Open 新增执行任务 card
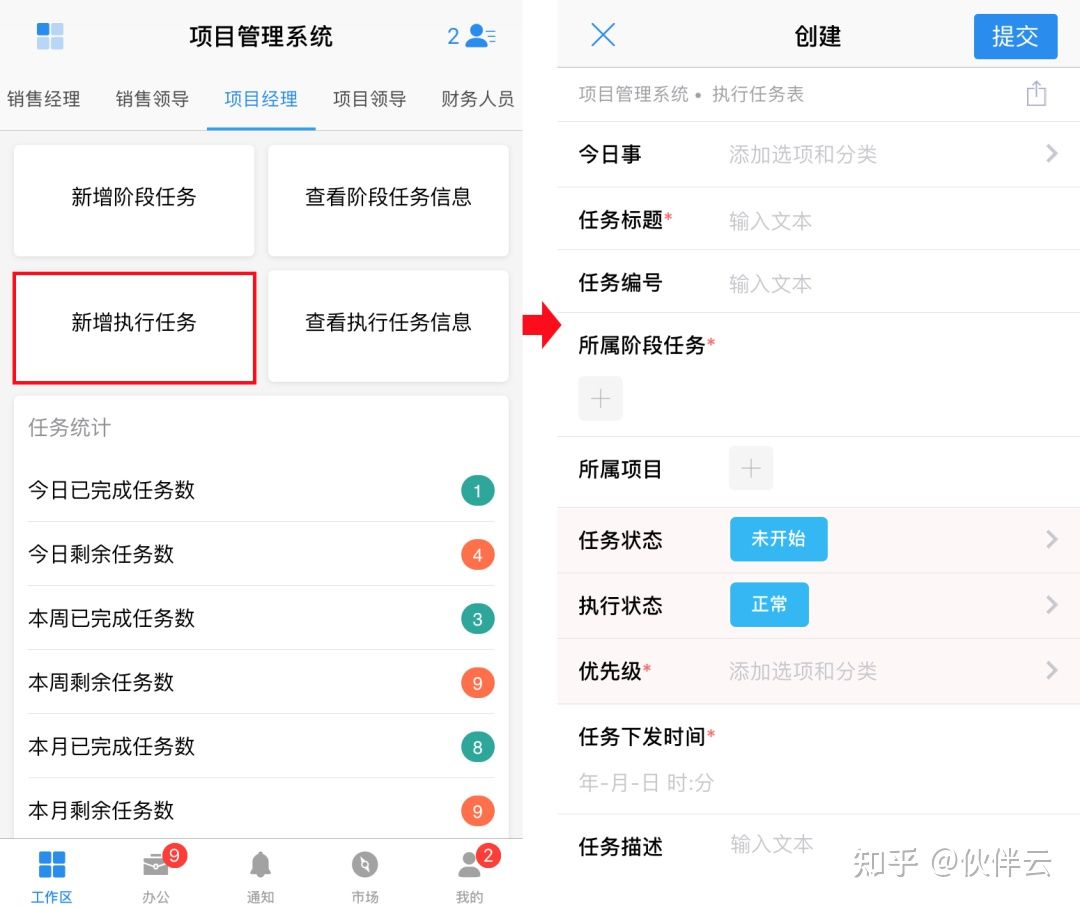 click(134, 327)
